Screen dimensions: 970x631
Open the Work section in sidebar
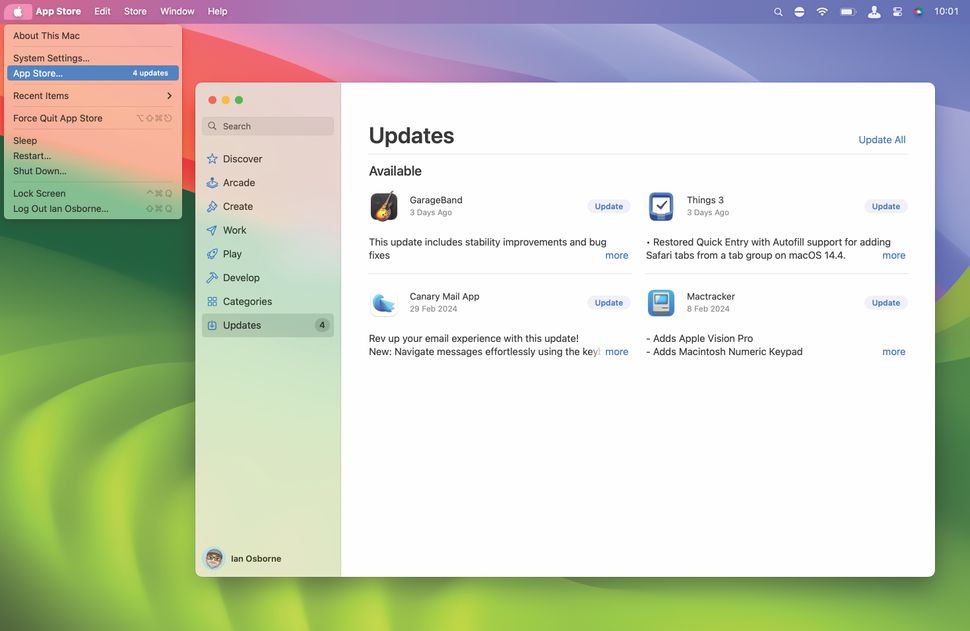coord(267,230)
